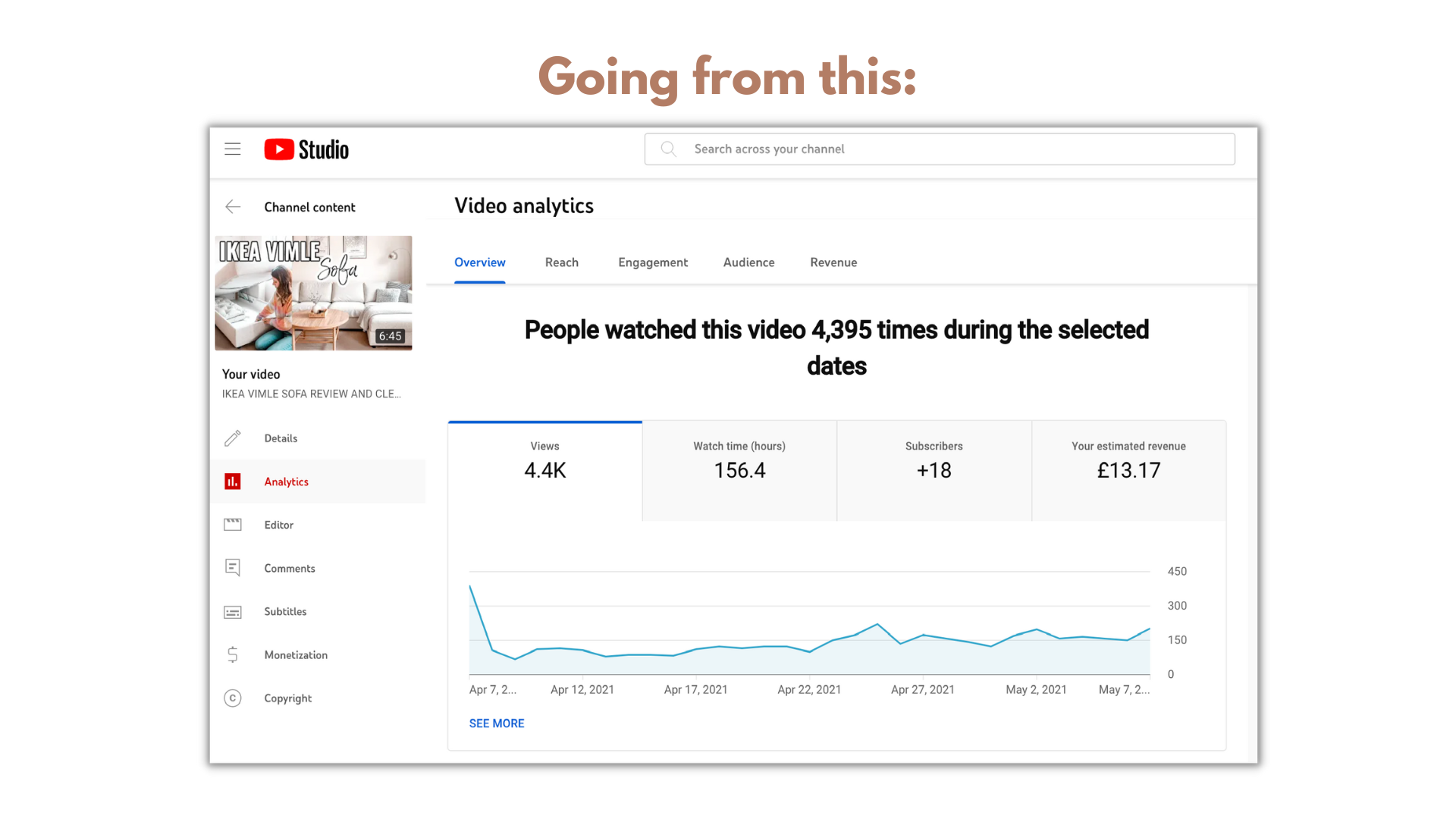Click the Analytics bar chart icon

point(233,482)
